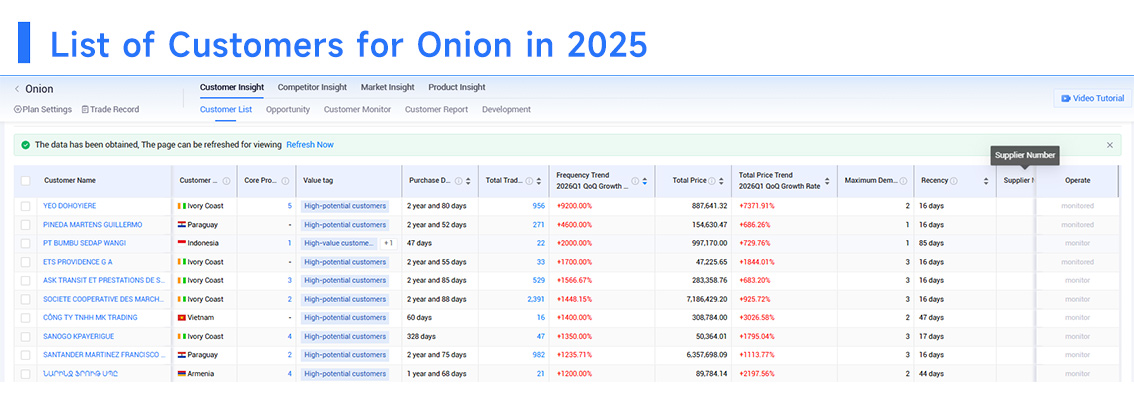Open customer ETS PROVIDENCE G A
1134x413 pixels.
pyautogui.click(x=78, y=262)
